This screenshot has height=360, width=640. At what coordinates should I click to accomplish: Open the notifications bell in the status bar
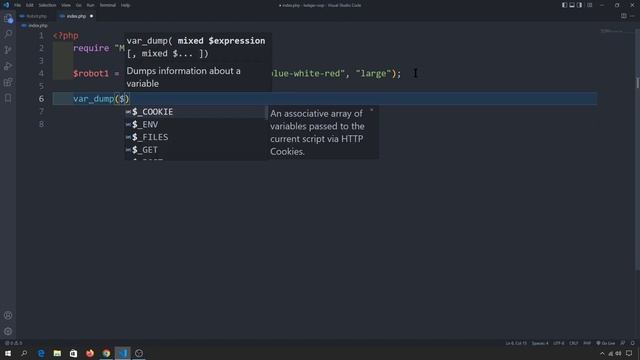633,343
